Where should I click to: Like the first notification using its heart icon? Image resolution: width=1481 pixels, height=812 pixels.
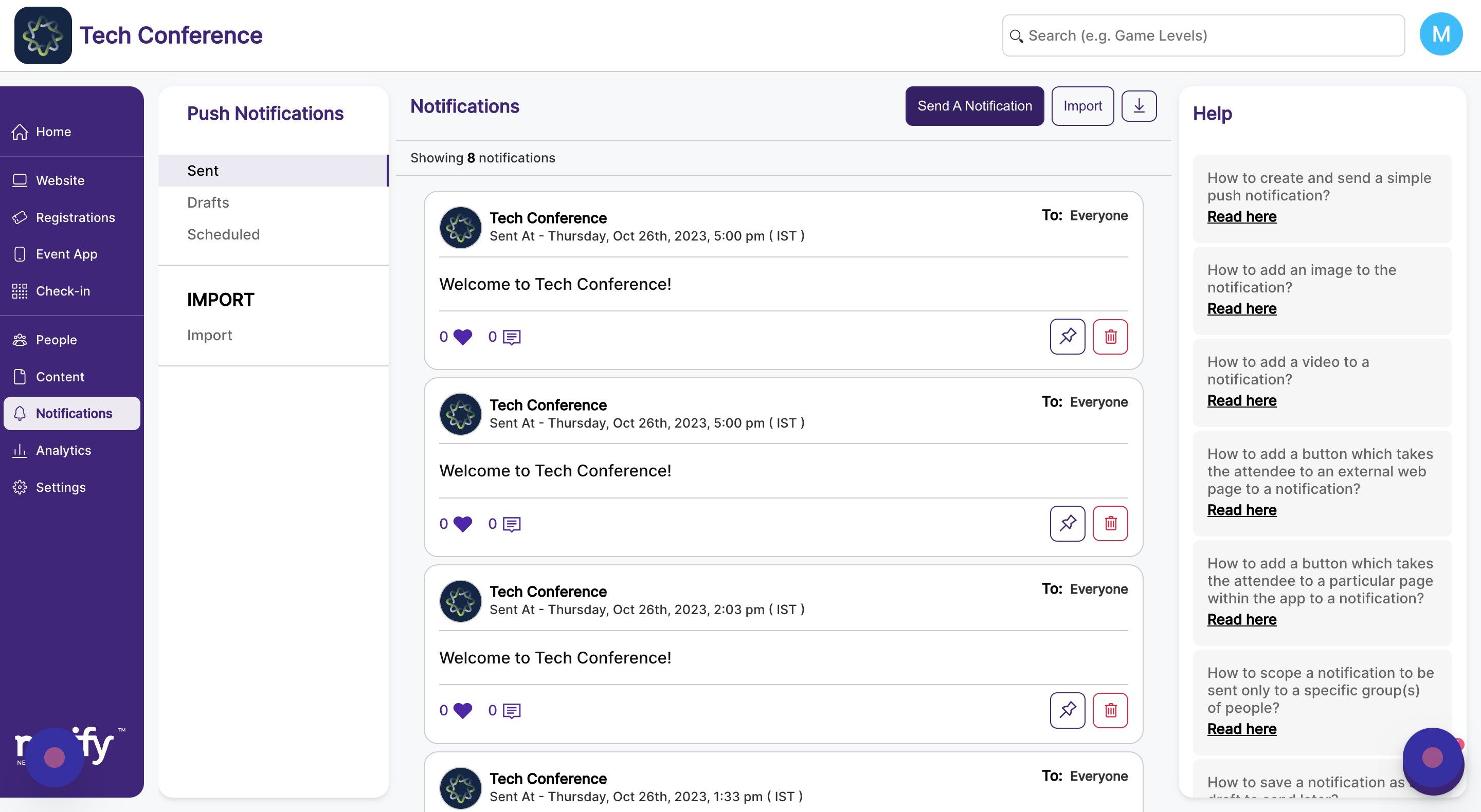[462, 337]
